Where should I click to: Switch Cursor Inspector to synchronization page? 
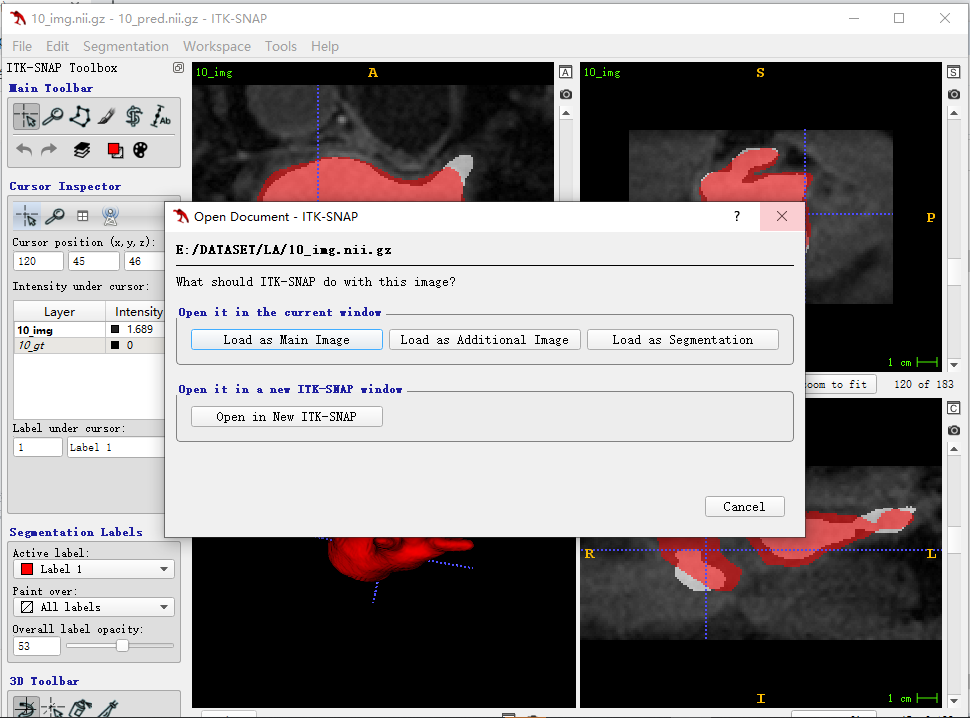[x=110, y=216]
